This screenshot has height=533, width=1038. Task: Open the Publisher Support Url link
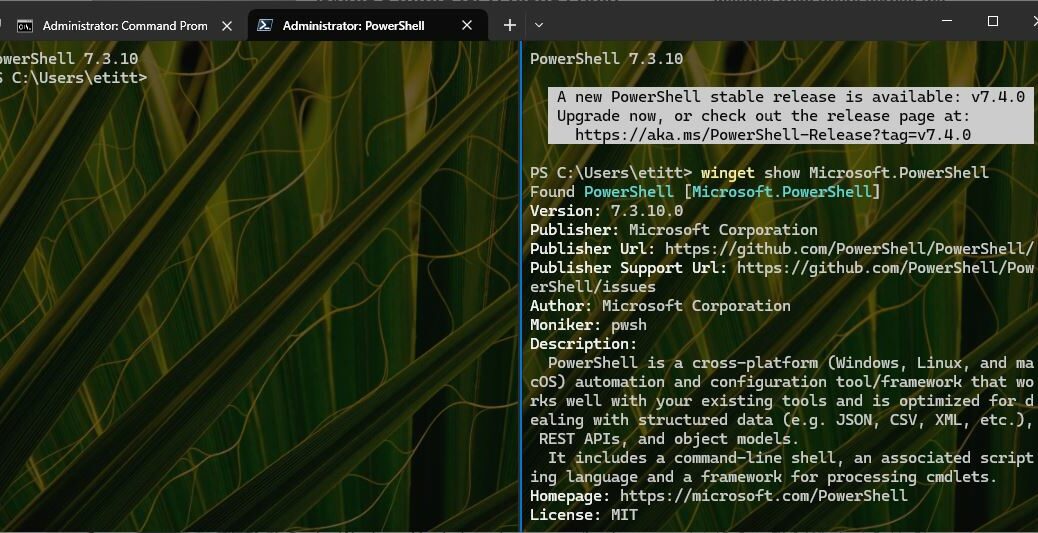[782, 277]
